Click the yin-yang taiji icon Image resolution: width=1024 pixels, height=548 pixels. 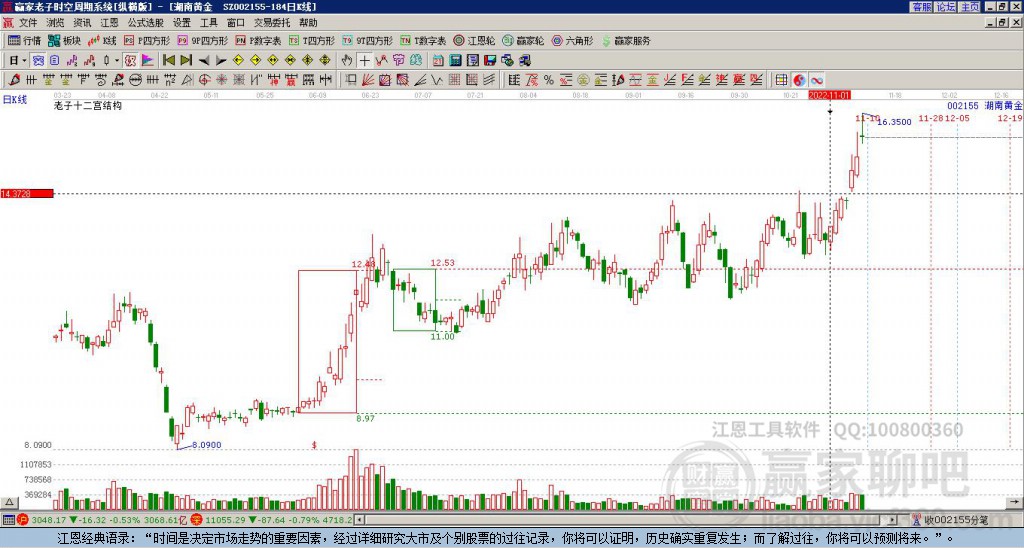click(x=799, y=79)
